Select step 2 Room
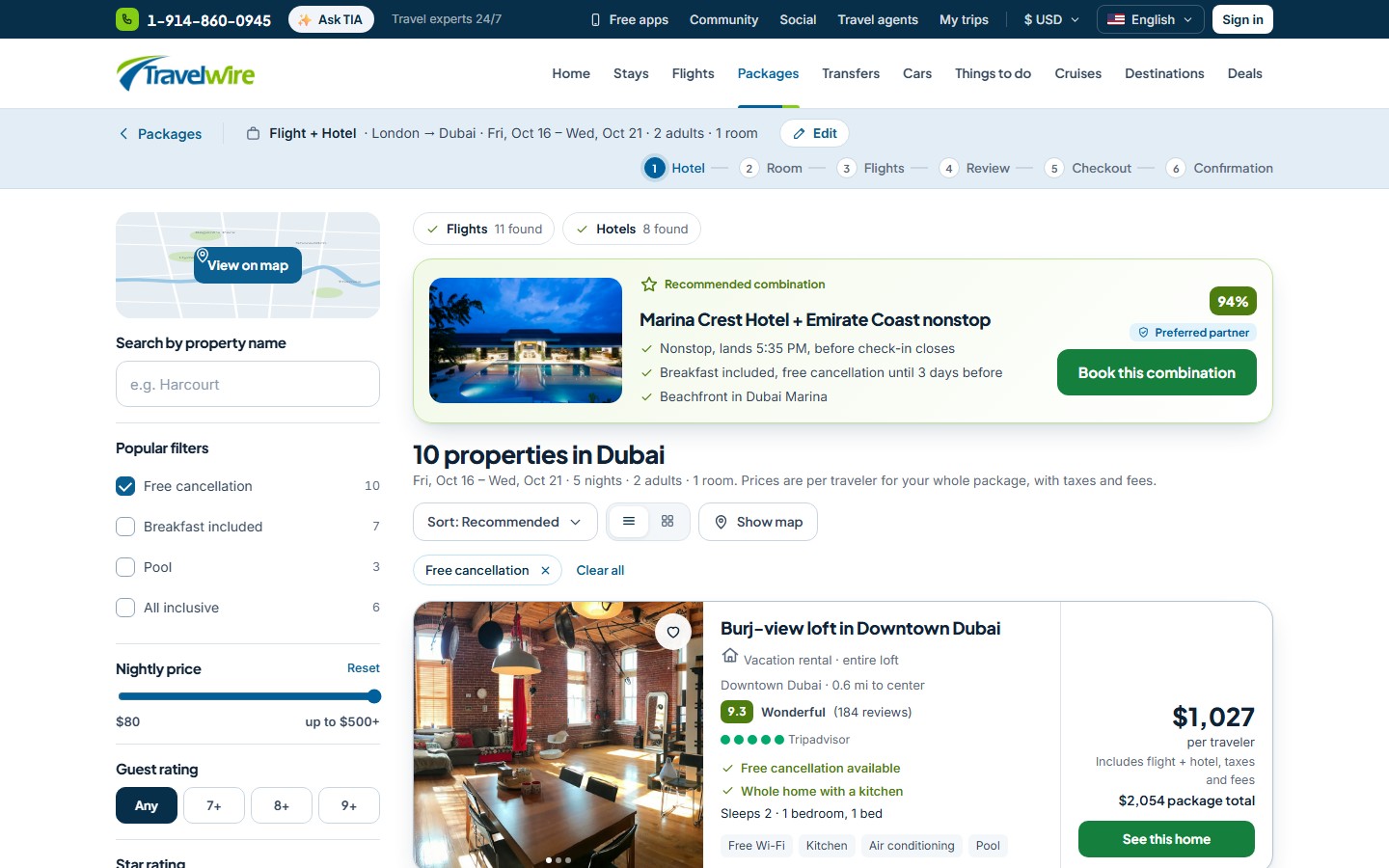The width and height of the screenshot is (1389, 868). tap(771, 168)
